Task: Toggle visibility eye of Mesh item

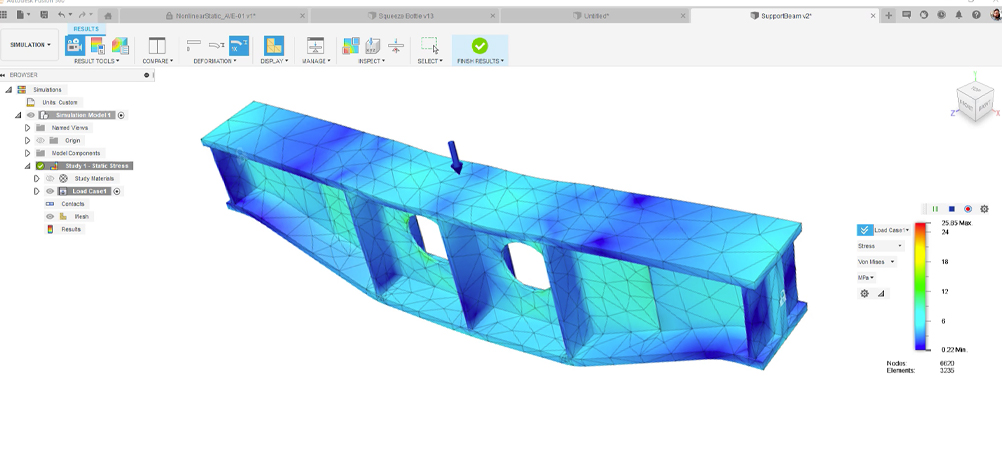Action: point(50,216)
